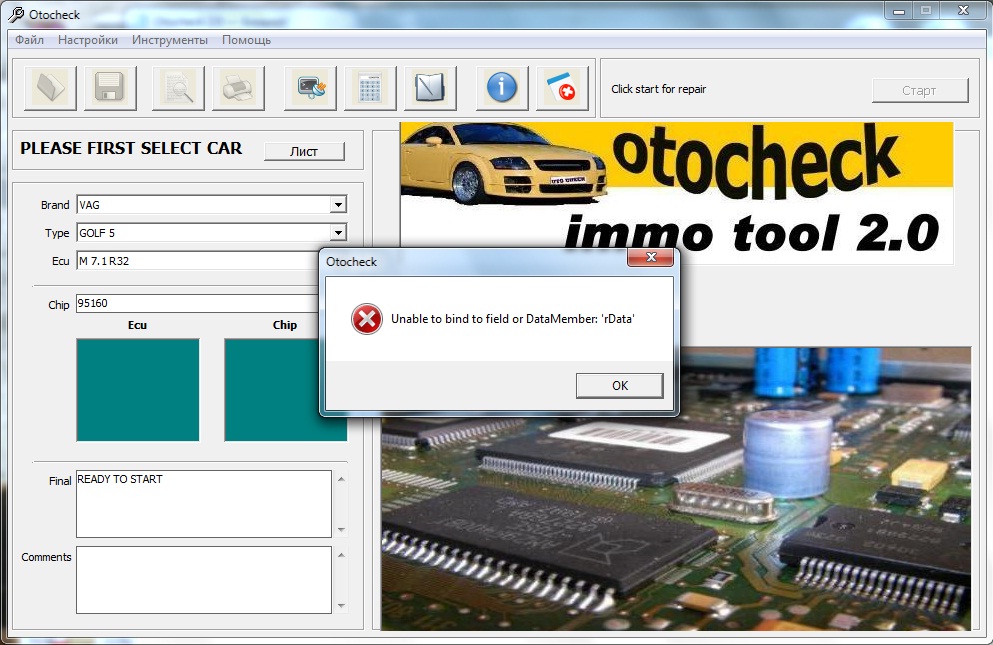Viewport: 993px width, 645px height.
Task: Open print preview with the magnifier icon
Action: (x=178, y=88)
